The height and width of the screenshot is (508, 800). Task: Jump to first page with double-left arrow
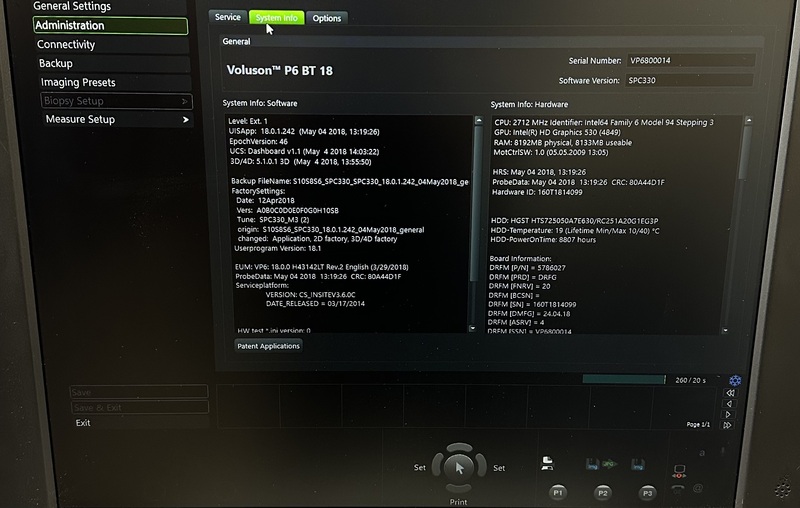pyautogui.click(x=730, y=394)
